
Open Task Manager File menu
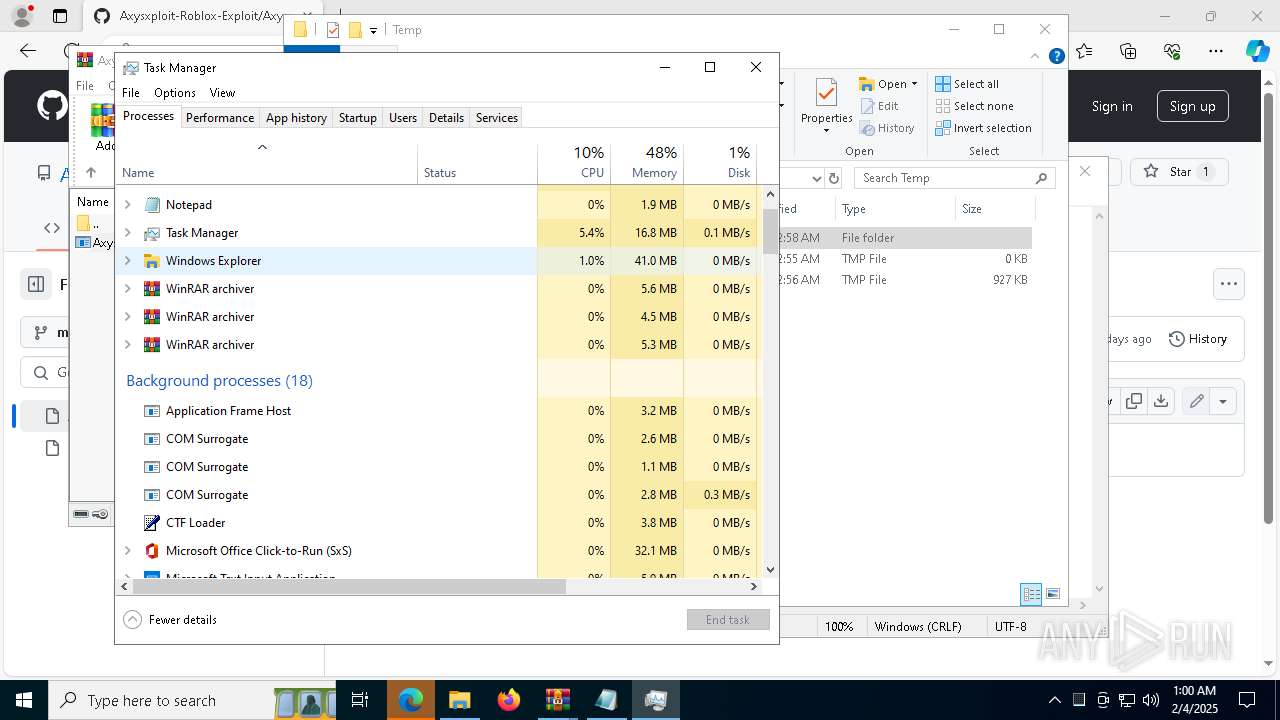click(x=131, y=92)
